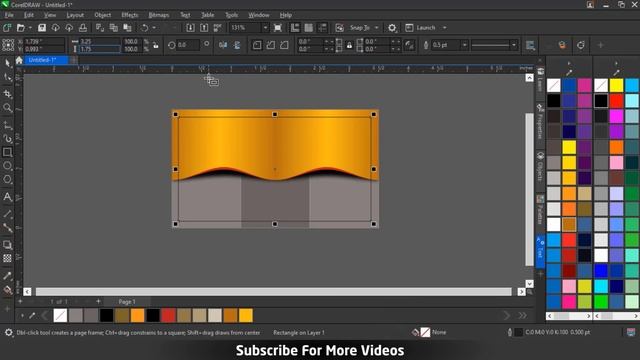Click the Publish to PDF icon
The image size is (640, 360).
(x=218, y=28)
